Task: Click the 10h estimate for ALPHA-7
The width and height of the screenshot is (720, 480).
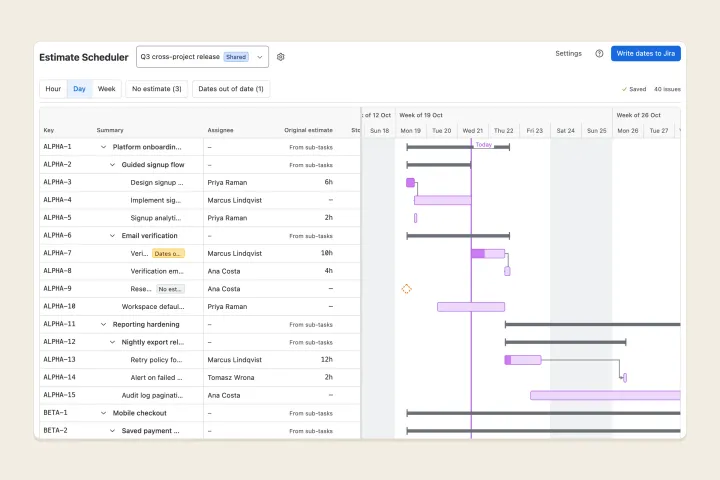Action: point(327,253)
